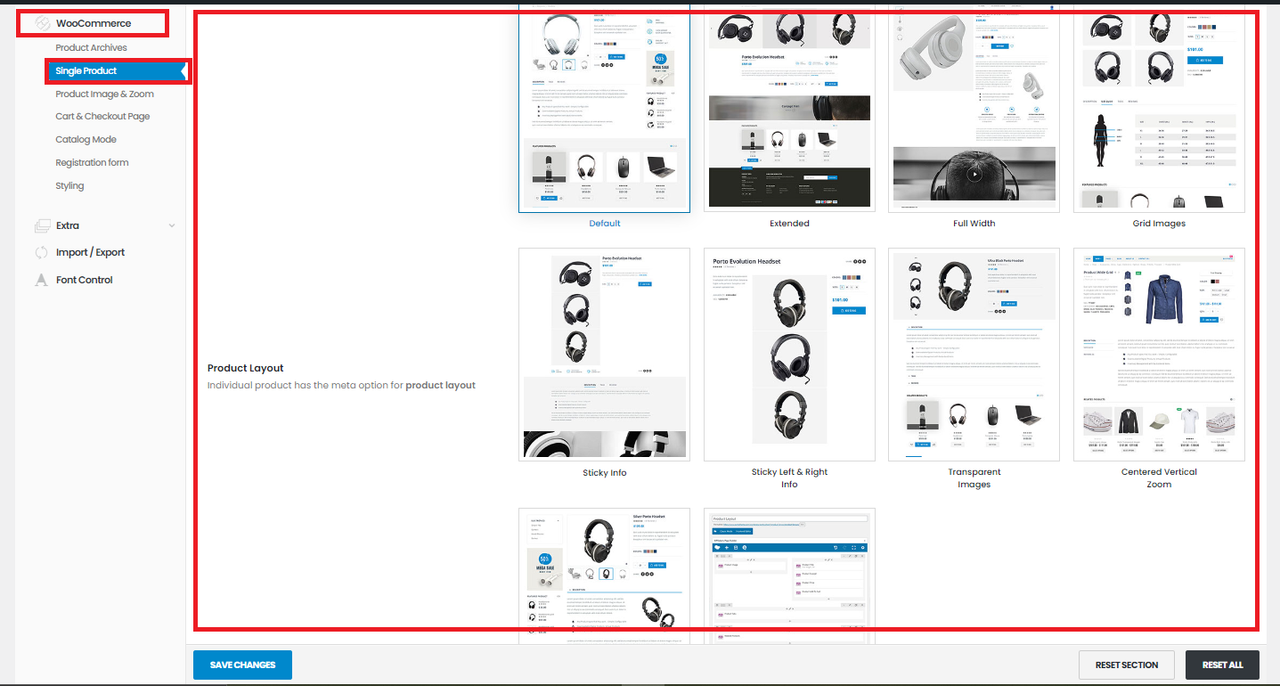The height and width of the screenshot is (686, 1280).
Task: Open Font Control section
Action: click(84, 280)
